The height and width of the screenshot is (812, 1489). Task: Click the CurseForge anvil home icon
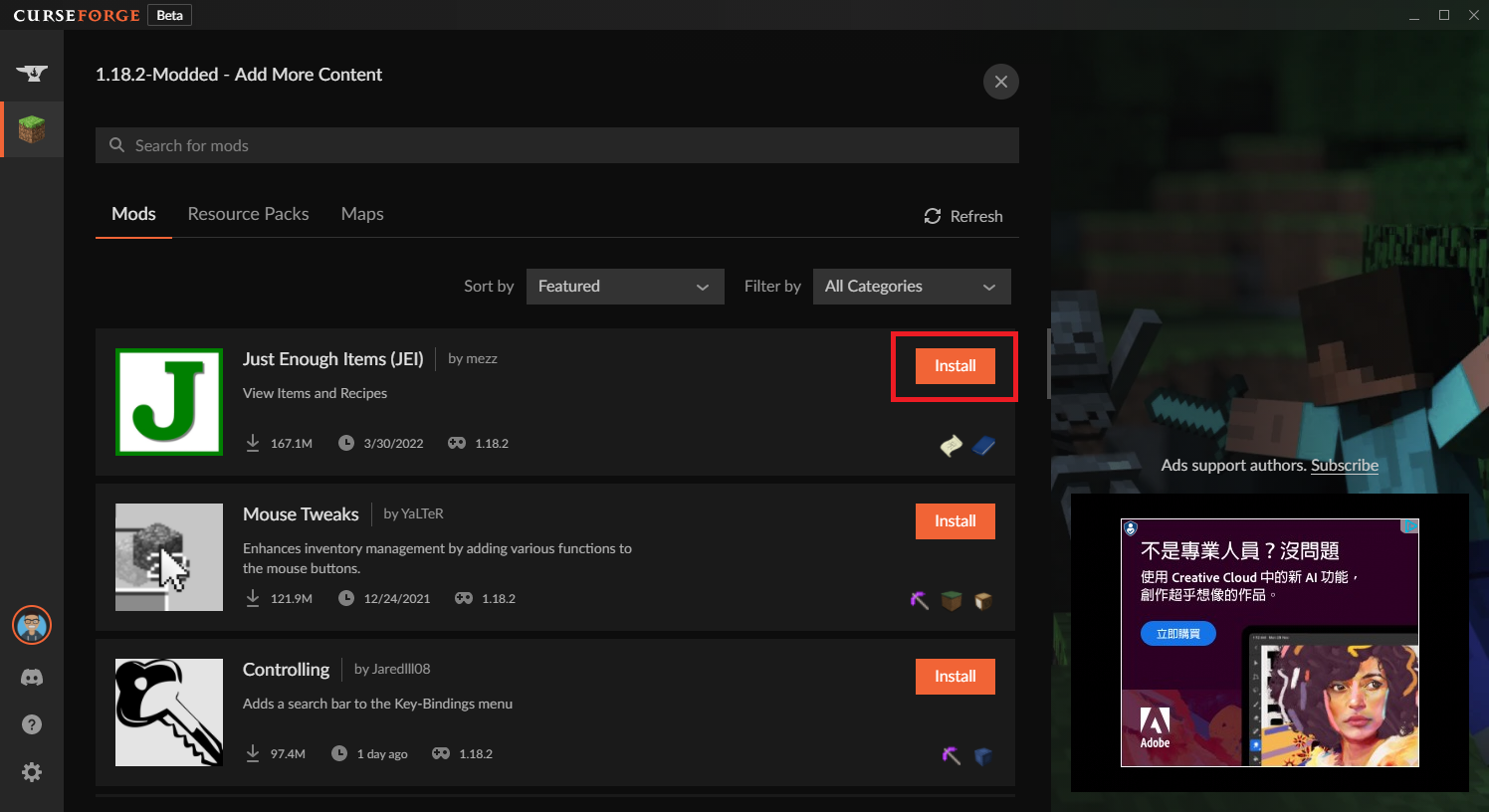(32, 73)
